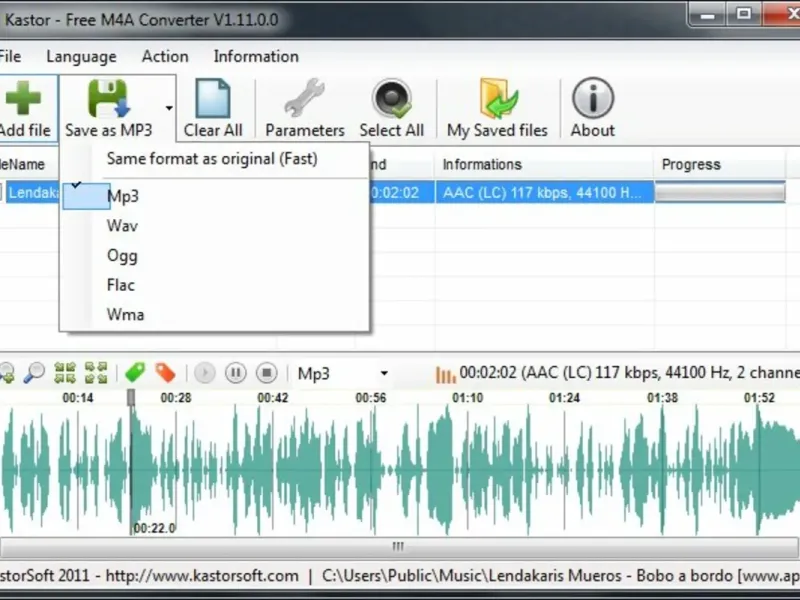This screenshot has height=600, width=800.
Task: Click the waveform at 01:10
Action: pos(467,469)
